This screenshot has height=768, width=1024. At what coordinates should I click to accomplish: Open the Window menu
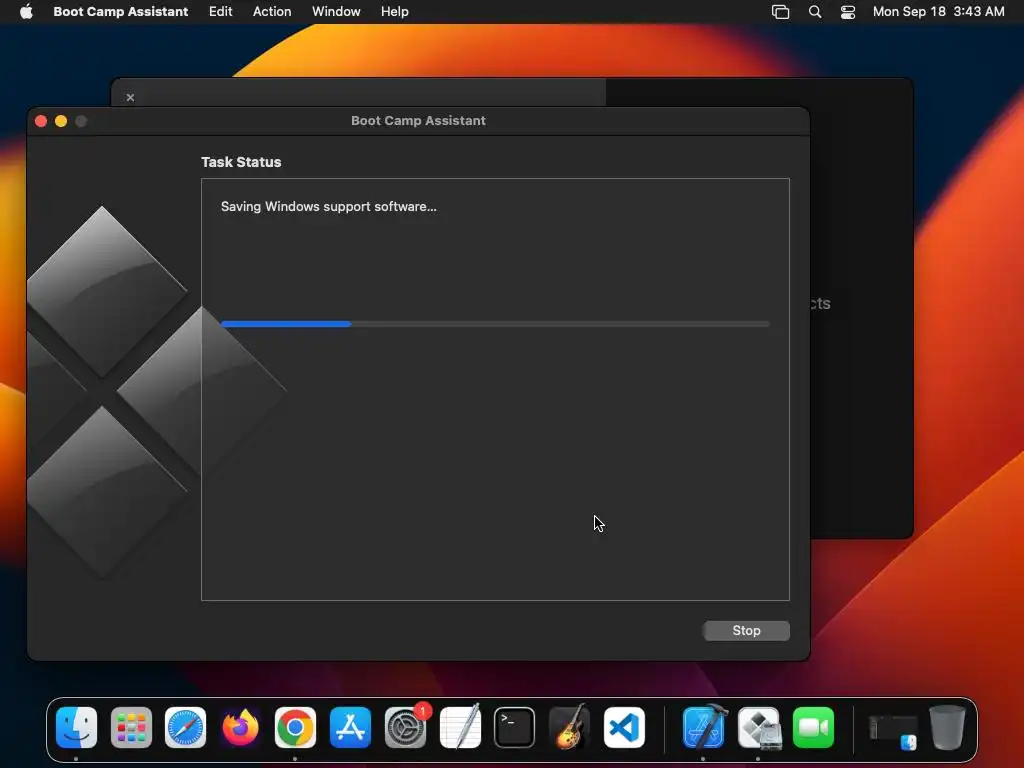tap(336, 11)
